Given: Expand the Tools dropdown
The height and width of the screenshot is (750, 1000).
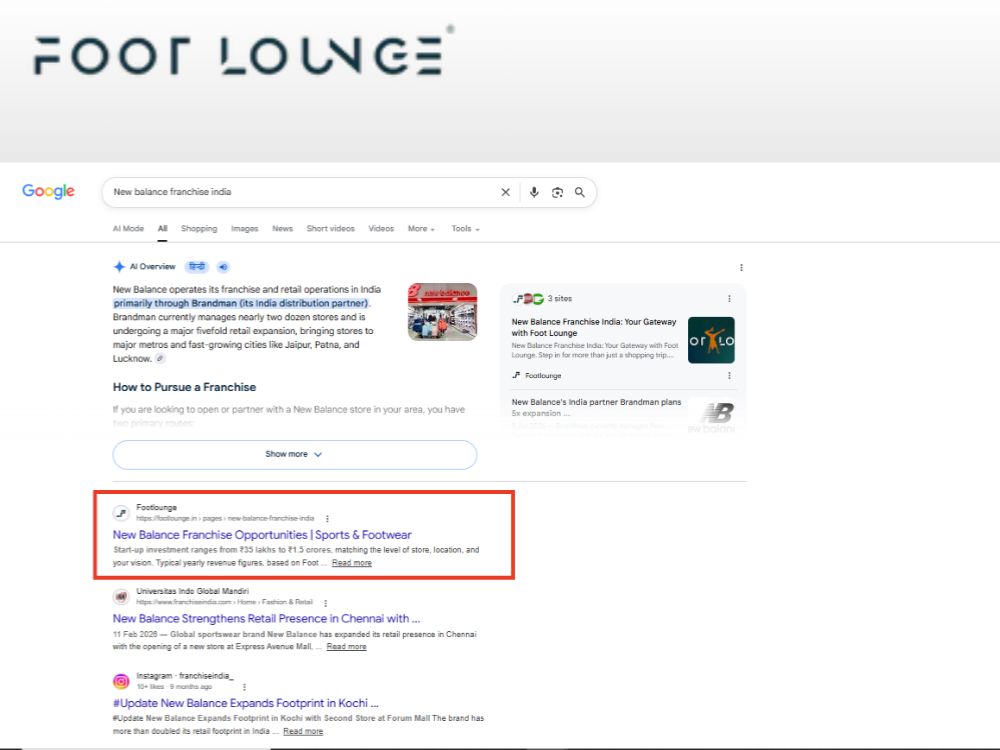Looking at the screenshot, I should pyautogui.click(x=466, y=228).
